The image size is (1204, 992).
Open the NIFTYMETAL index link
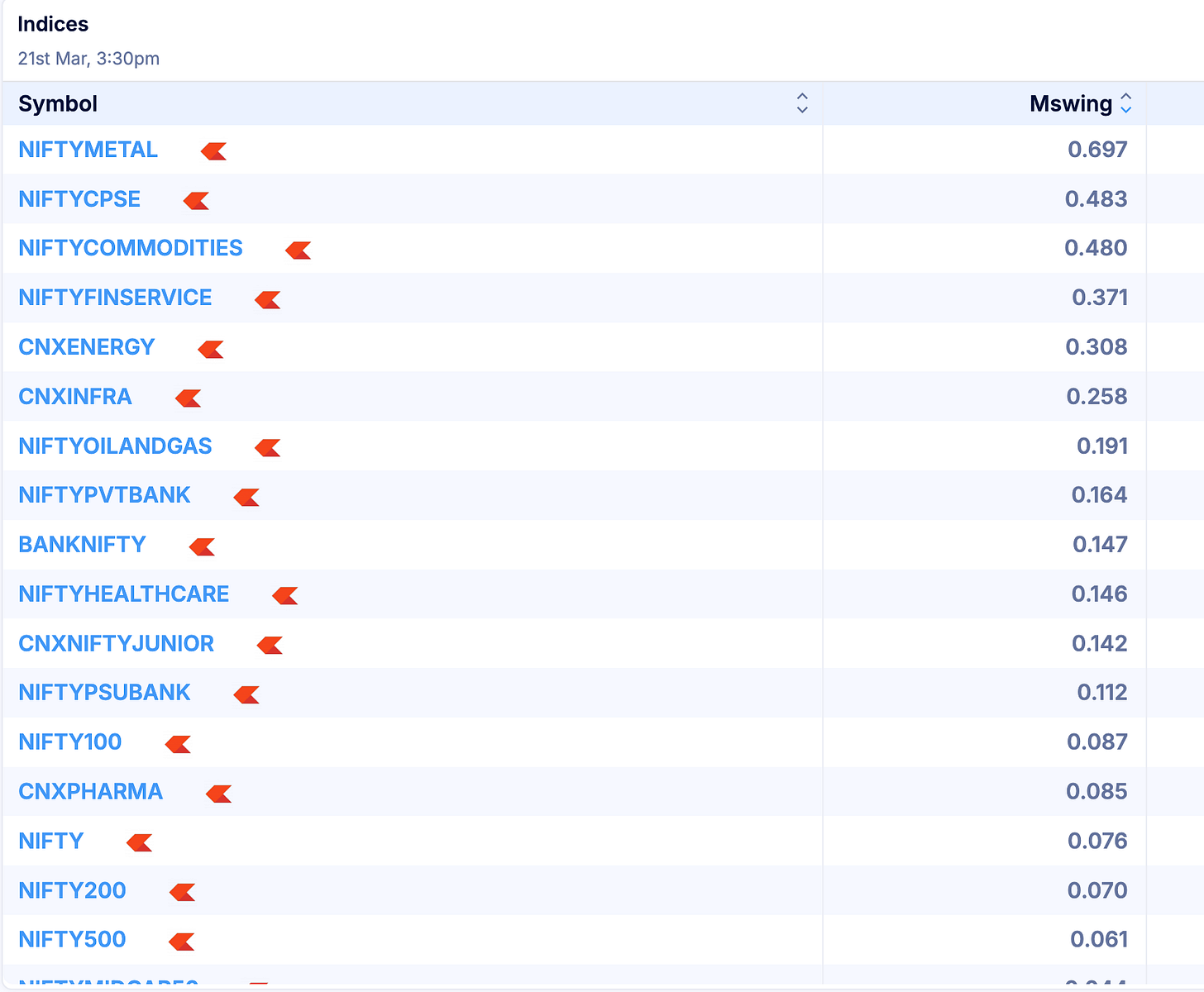88,150
